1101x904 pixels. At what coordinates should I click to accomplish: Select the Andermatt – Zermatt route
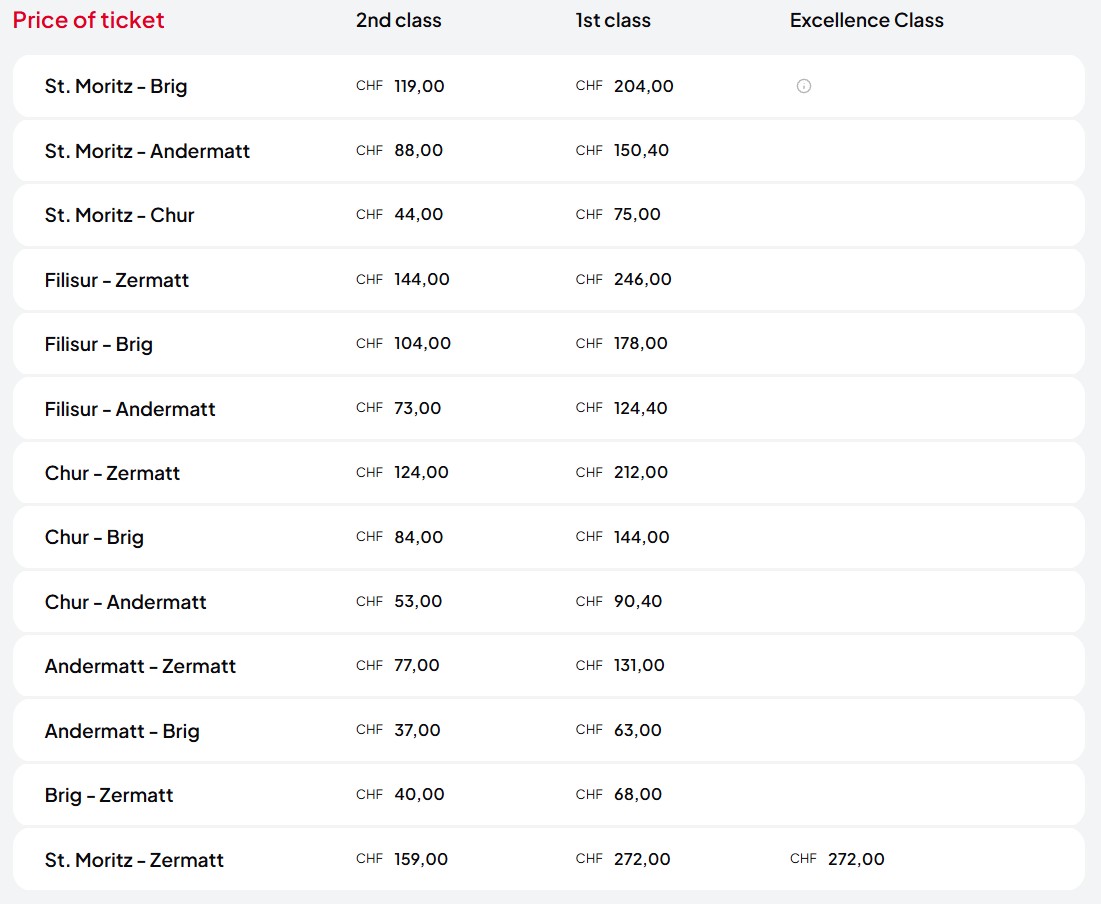click(548, 665)
